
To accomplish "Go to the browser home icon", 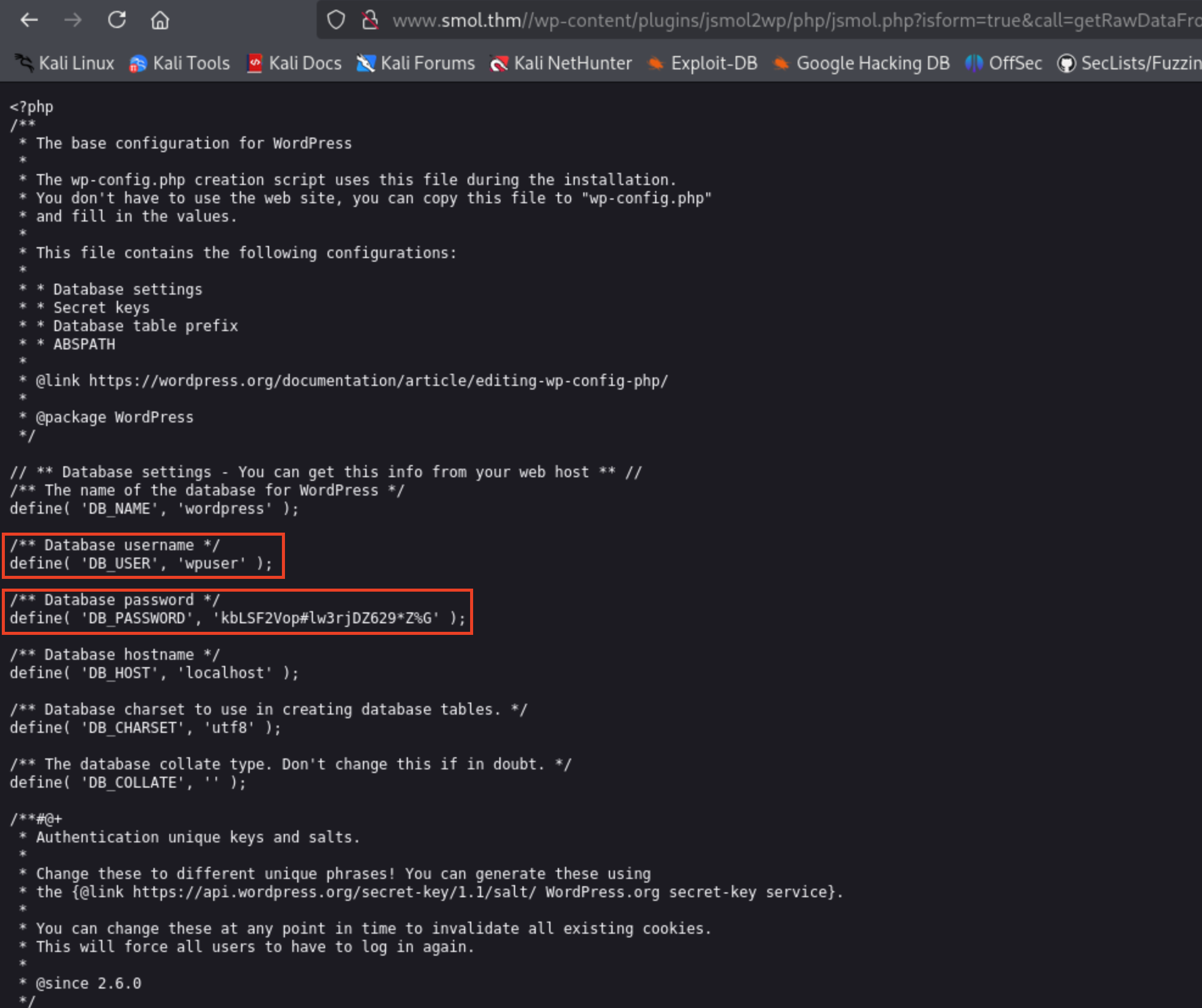I will point(160,20).
